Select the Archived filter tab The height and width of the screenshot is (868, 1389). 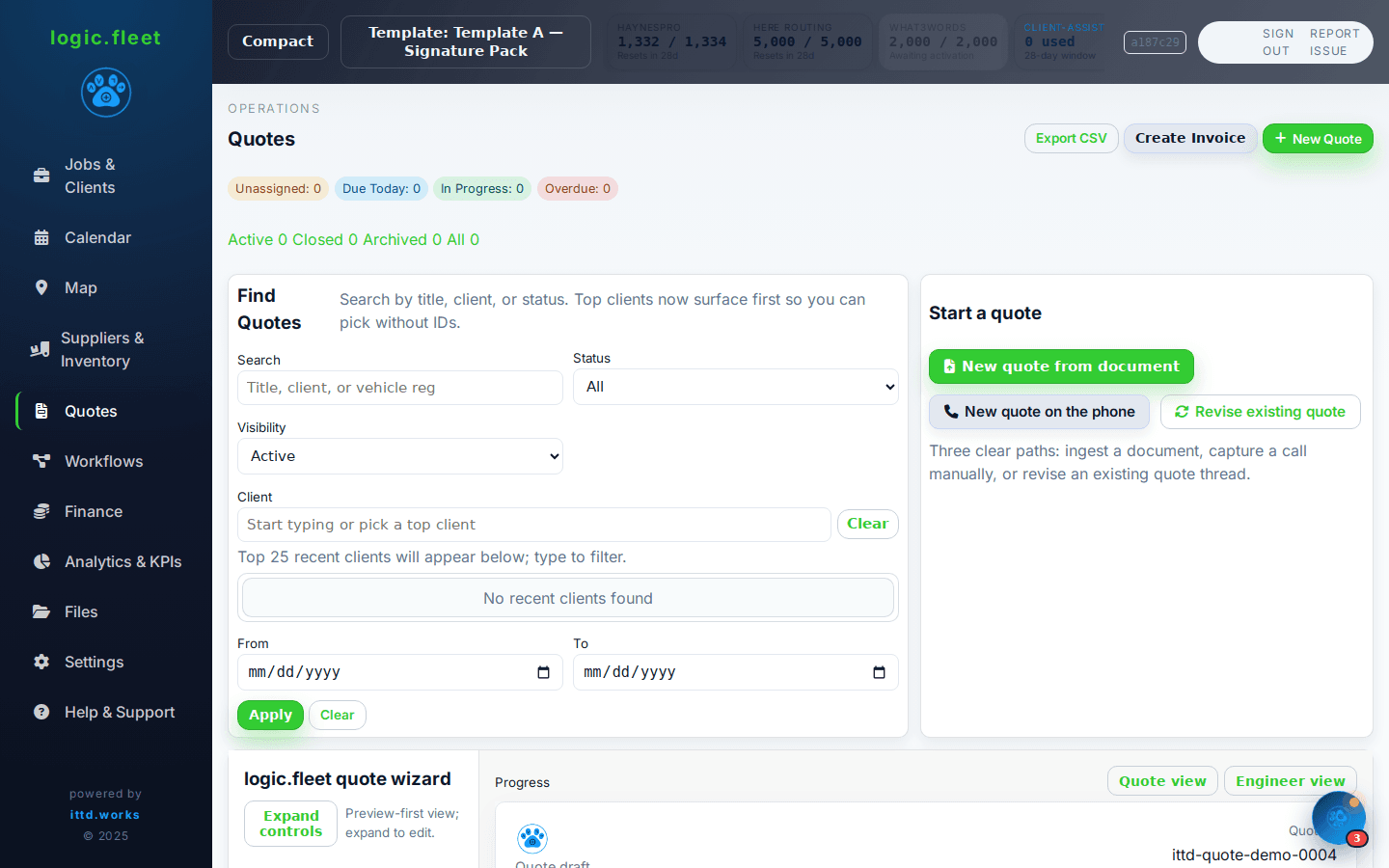[397, 239]
